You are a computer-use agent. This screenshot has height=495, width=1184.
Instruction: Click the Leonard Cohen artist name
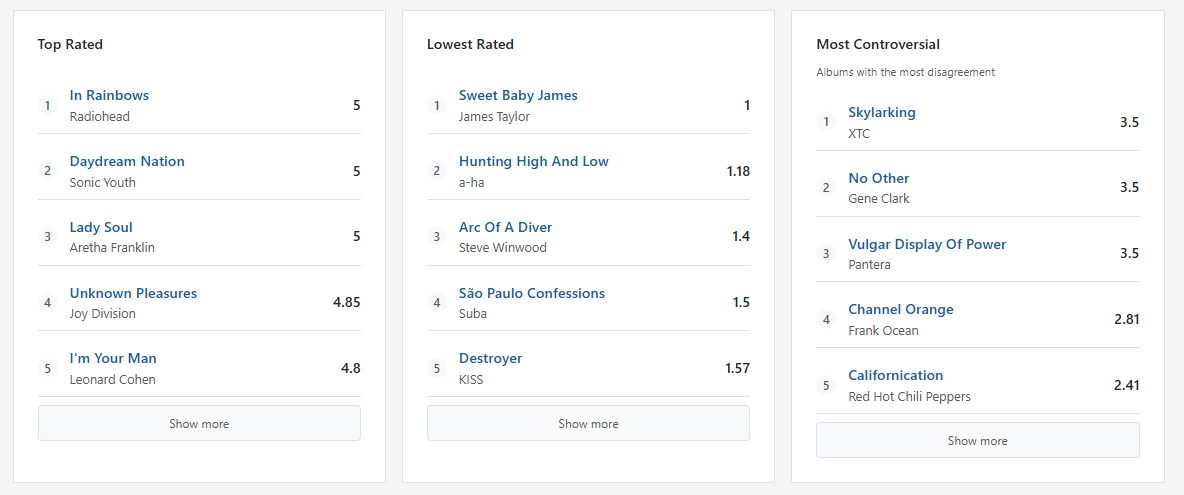coord(113,380)
